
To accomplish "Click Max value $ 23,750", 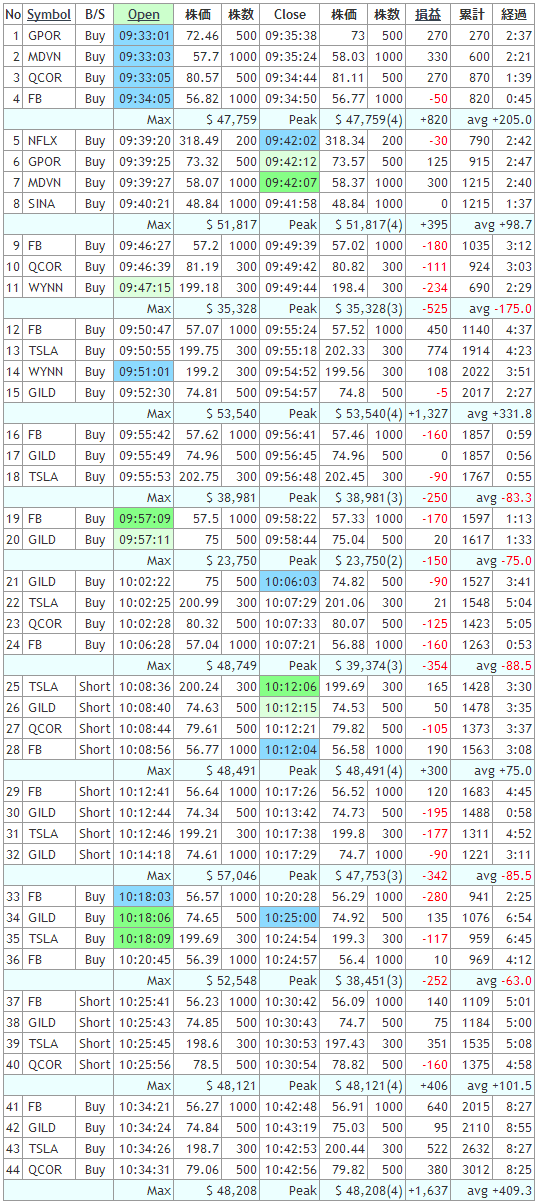I will coord(231,561).
